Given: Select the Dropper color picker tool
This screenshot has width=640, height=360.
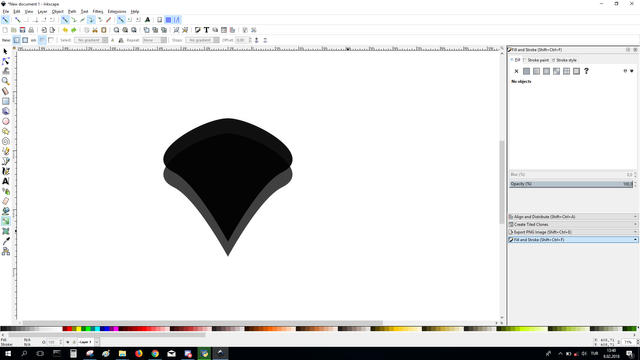Looking at the screenshot, I should click(x=5, y=241).
